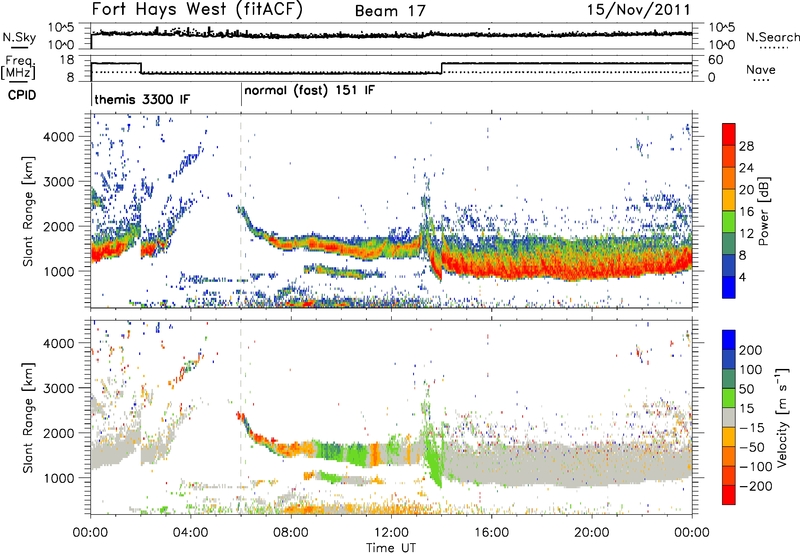Click the 'Freq. [MHz]' axis label

pyautogui.click(x=19, y=68)
